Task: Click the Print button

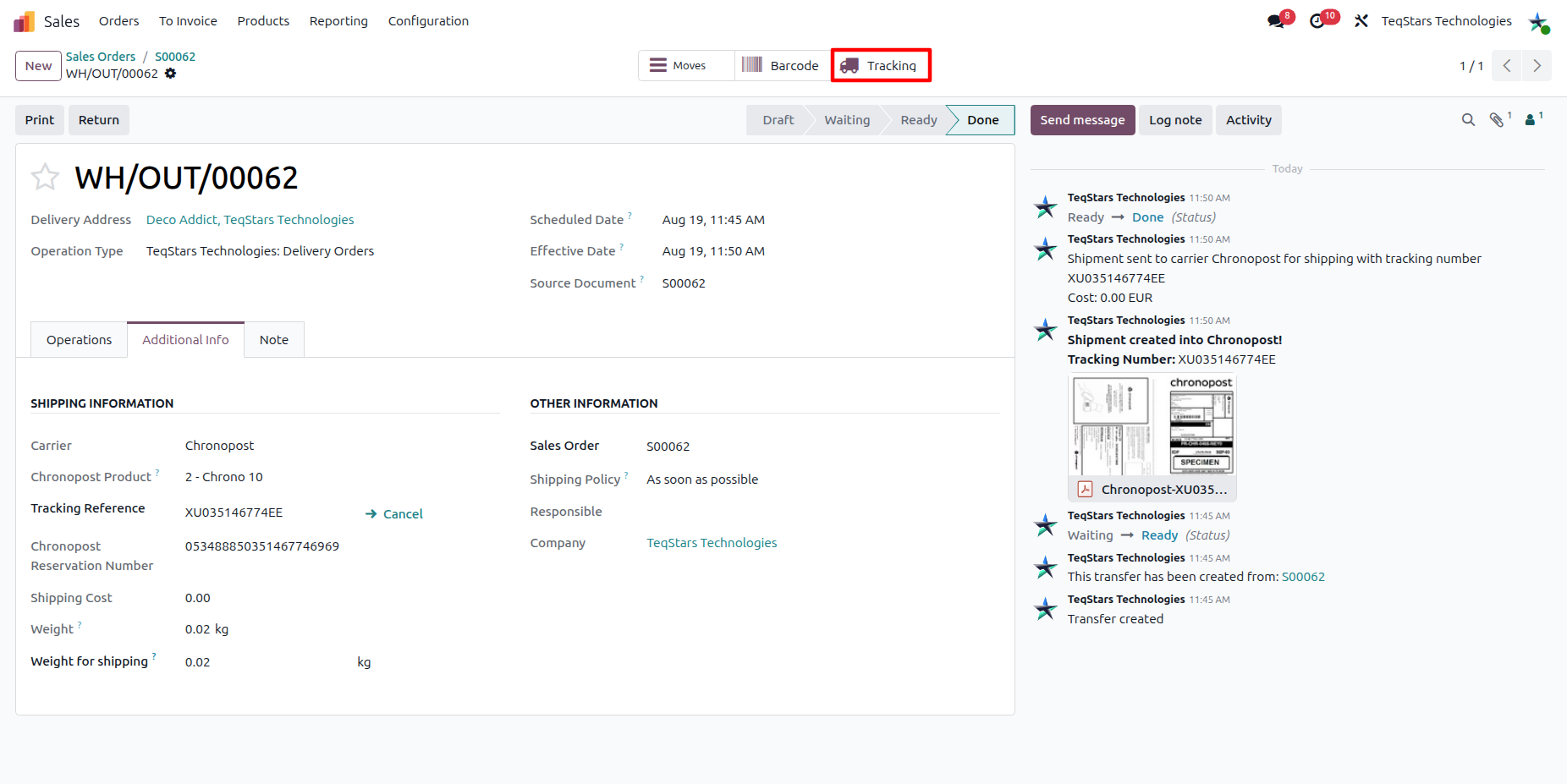Action: click(x=40, y=120)
